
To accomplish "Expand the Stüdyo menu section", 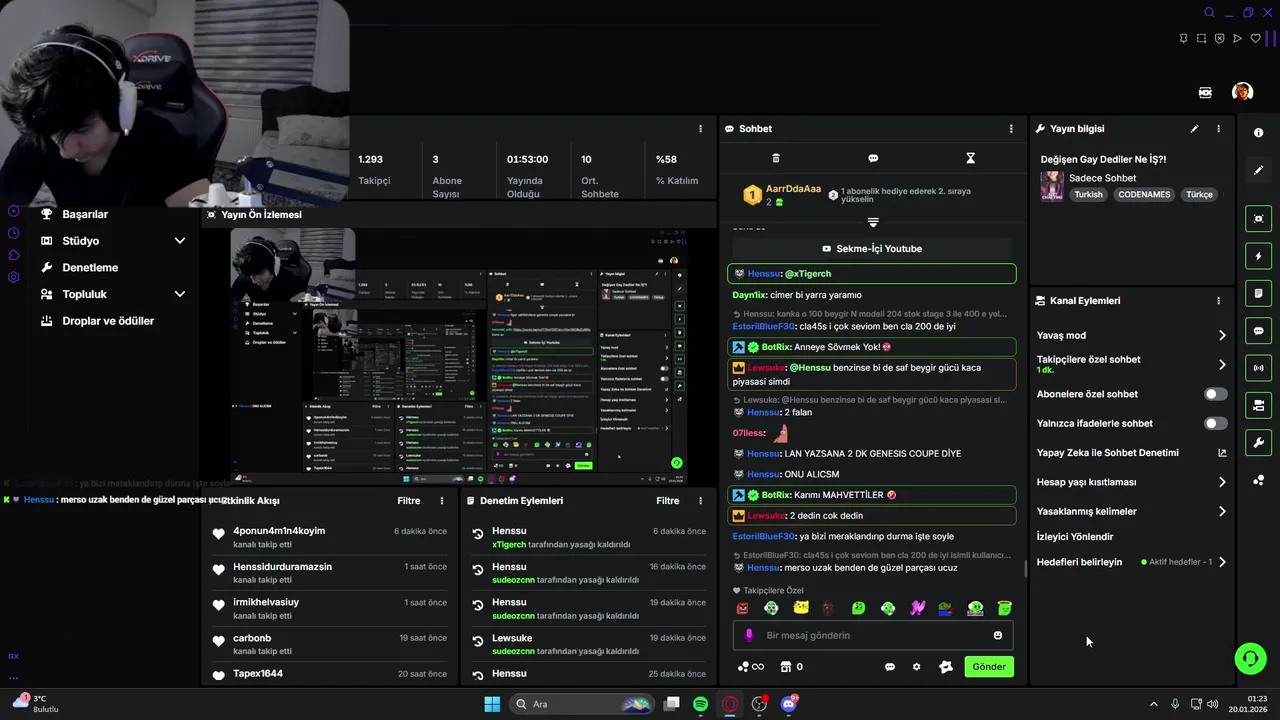I will [180, 241].
